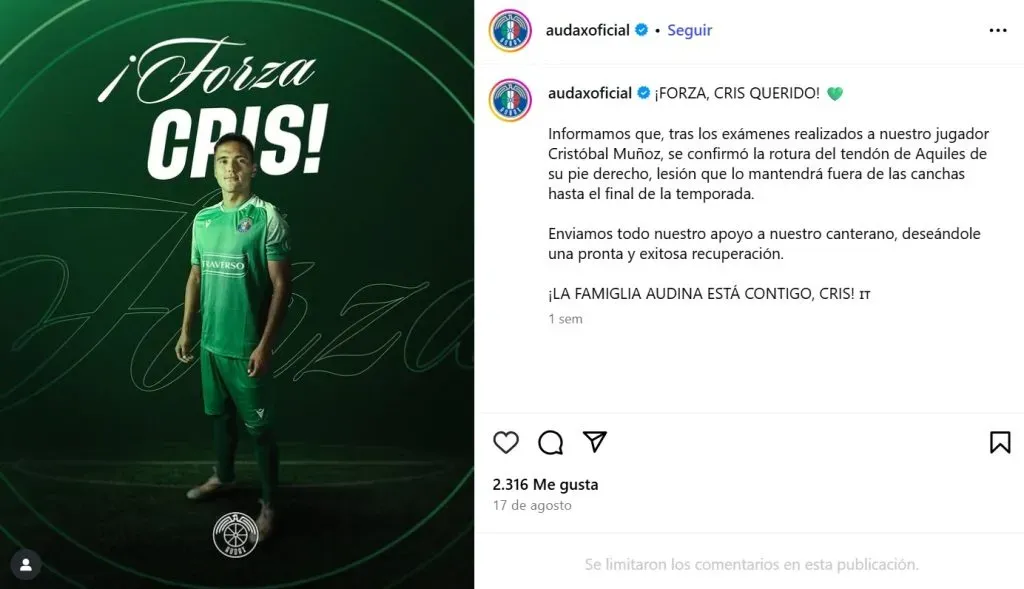This screenshot has width=1024, height=589.
Task: Click the Forza Cris post image
Action: tap(237, 294)
